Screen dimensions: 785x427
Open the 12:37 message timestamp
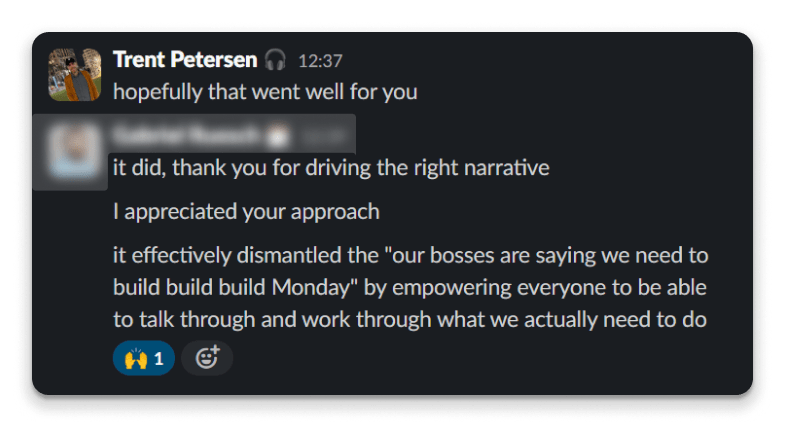(x=319, y=61)
